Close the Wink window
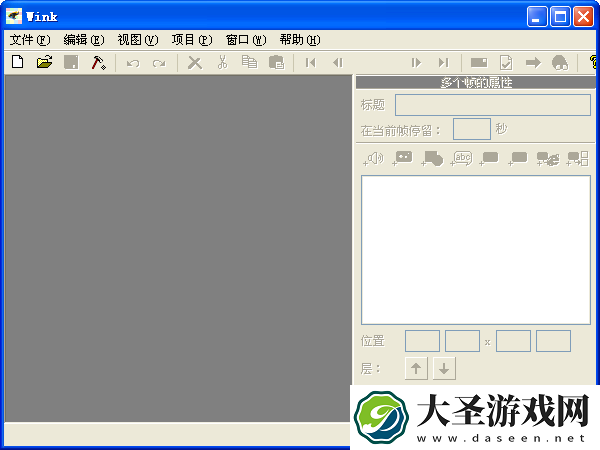 click(x=583, y=17)
